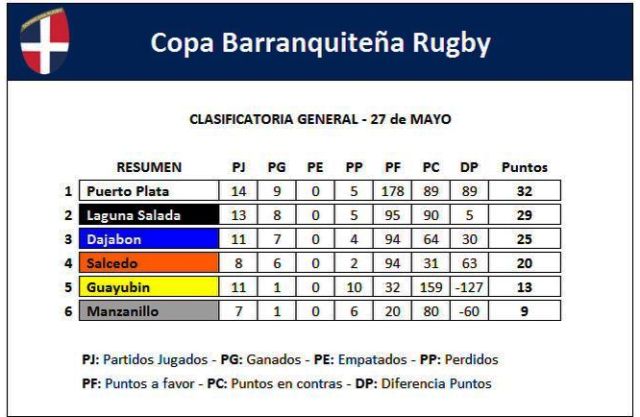Click the PJ column header
640x417 pixels.
238,167
